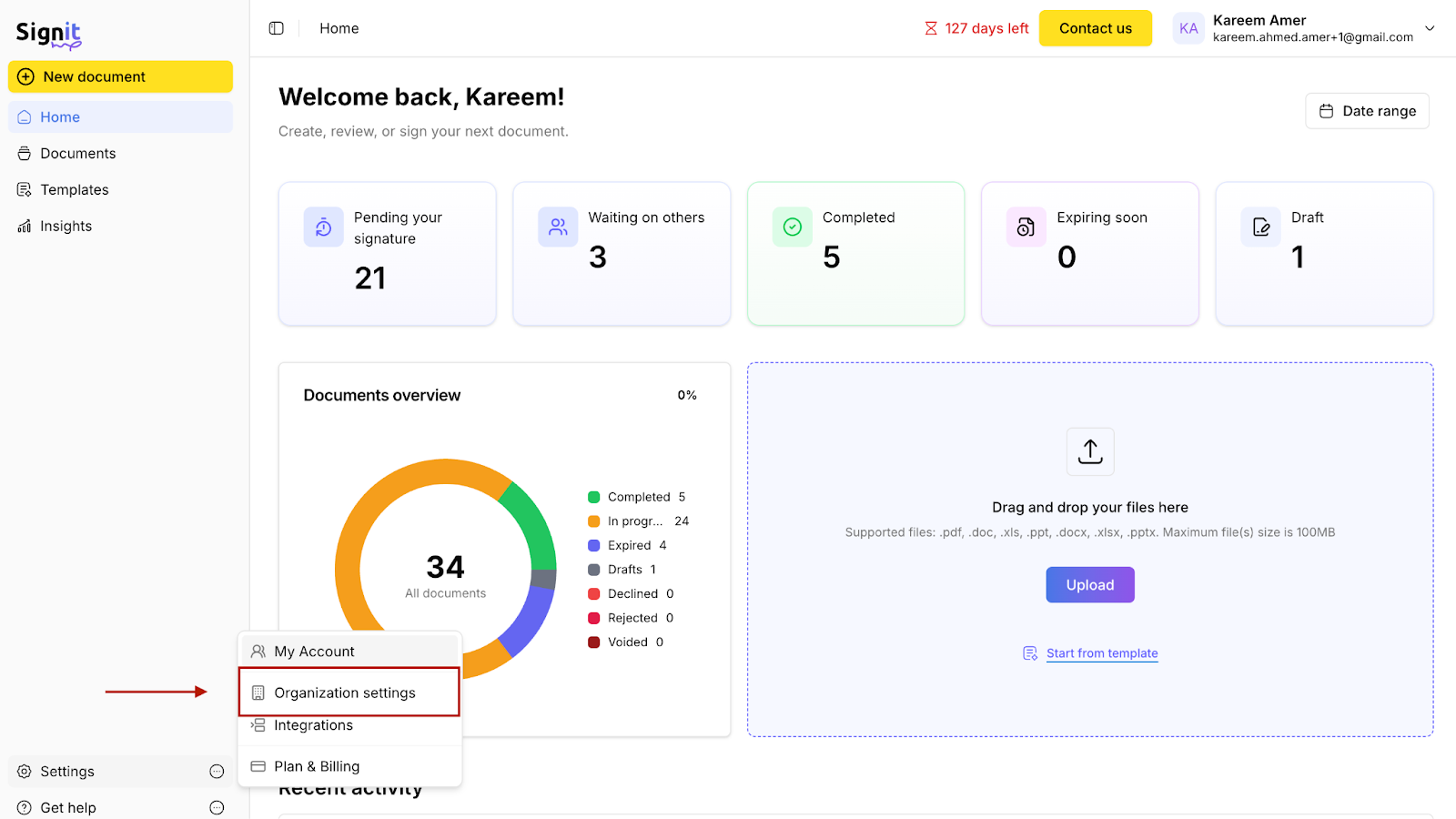Click the upload arrow icon
The height and width of the screenshot is (819, 1456).
(x=1089, y=451)
